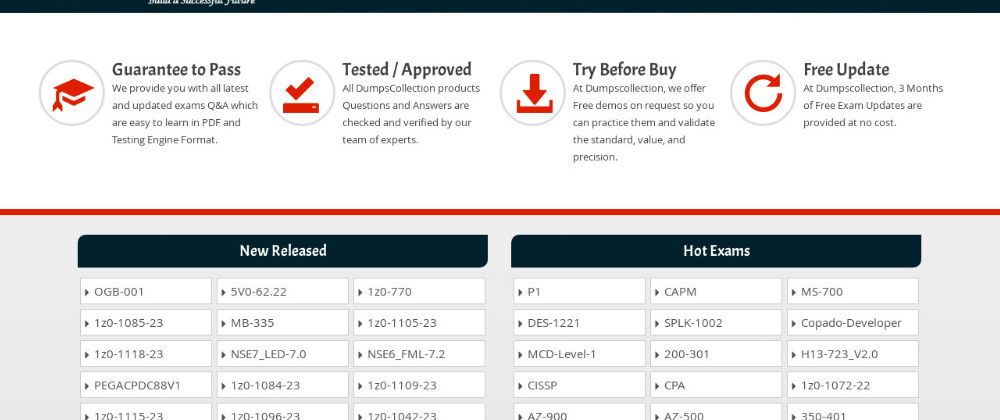Click the download arrow Try Before Buy icon
1000x420 pixels.
tap(533, 93)
